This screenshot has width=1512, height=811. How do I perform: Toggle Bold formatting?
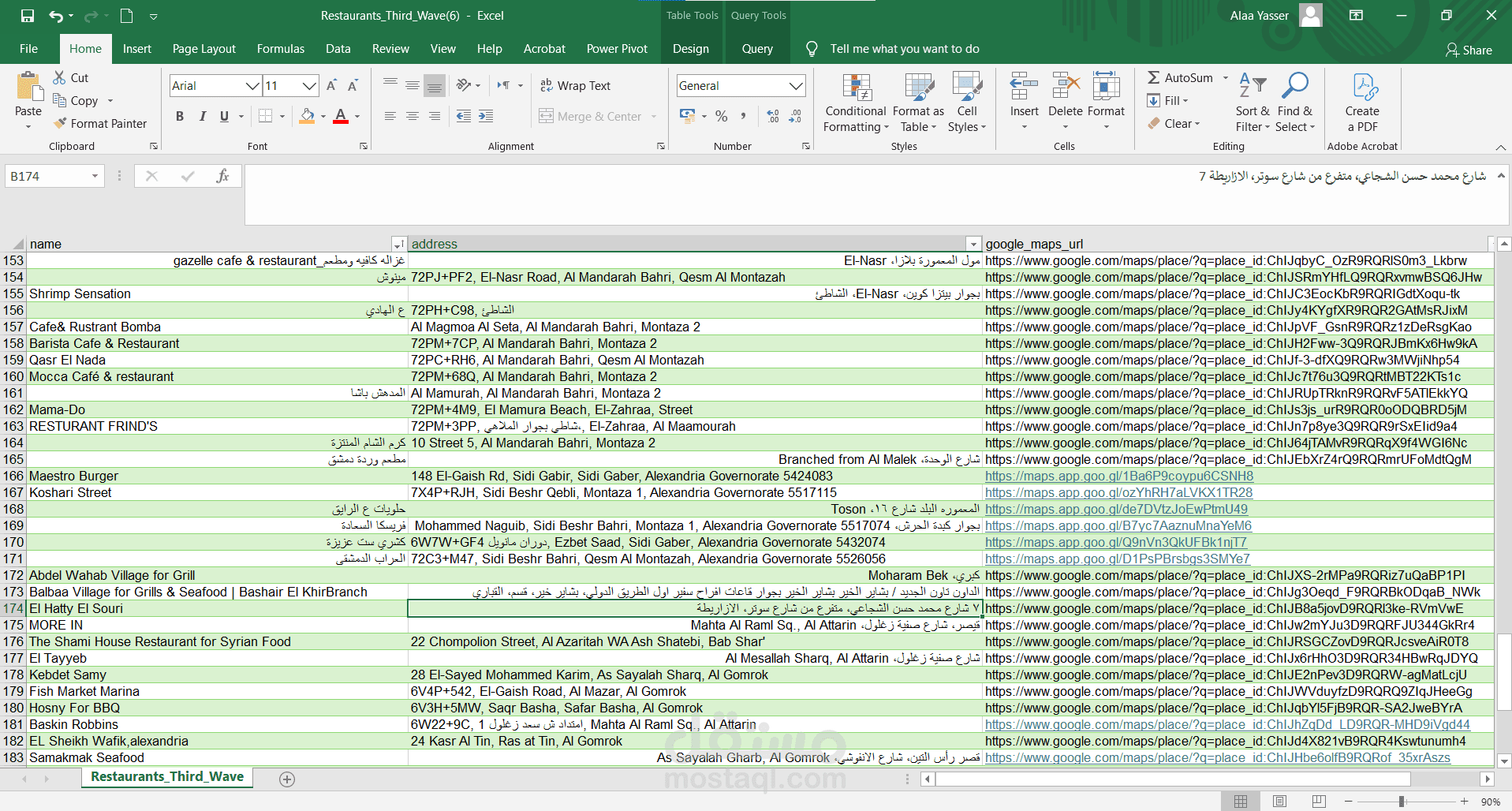pos(180,116)
